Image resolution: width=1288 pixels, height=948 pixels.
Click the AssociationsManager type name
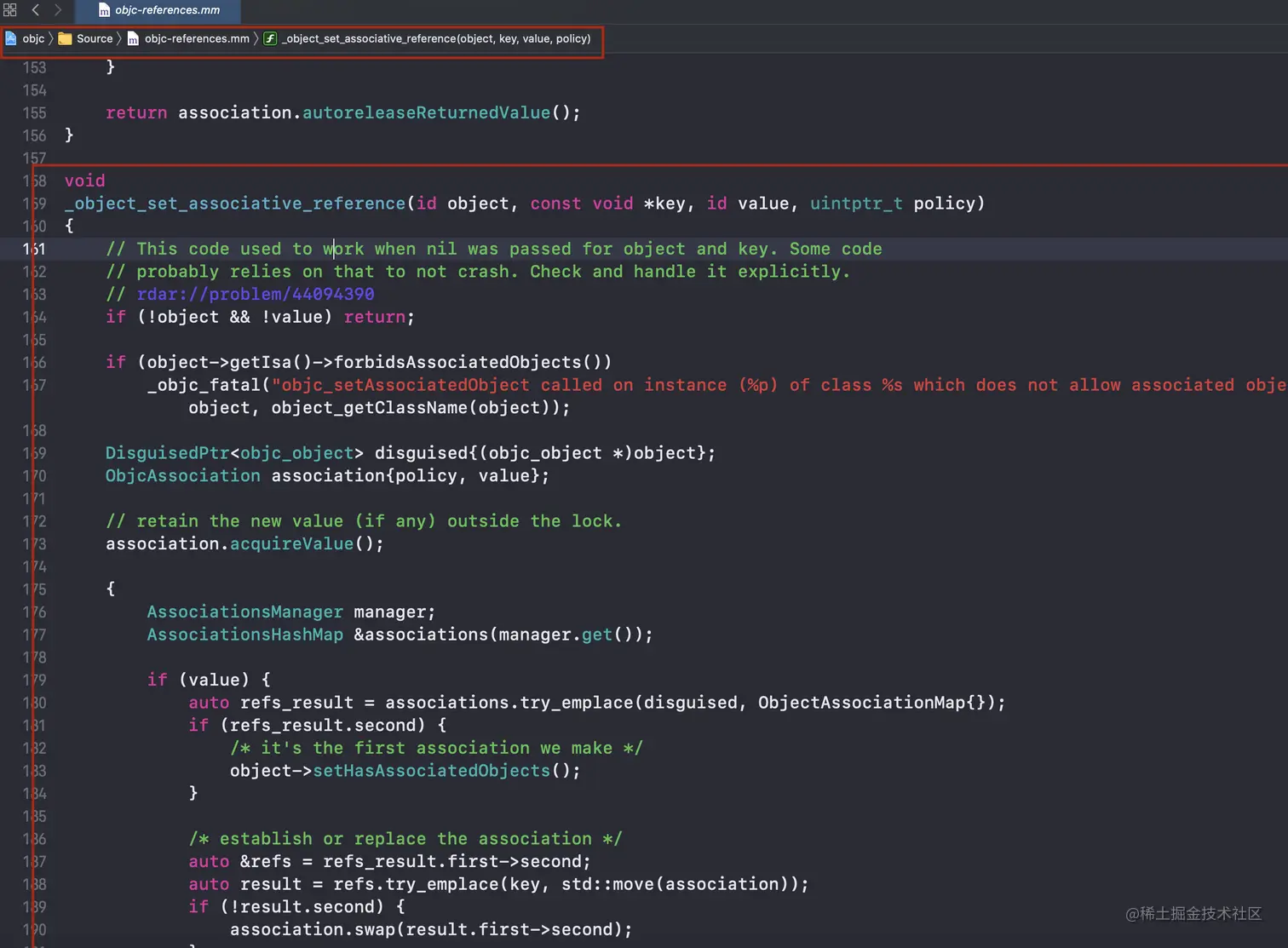point(245,612)
